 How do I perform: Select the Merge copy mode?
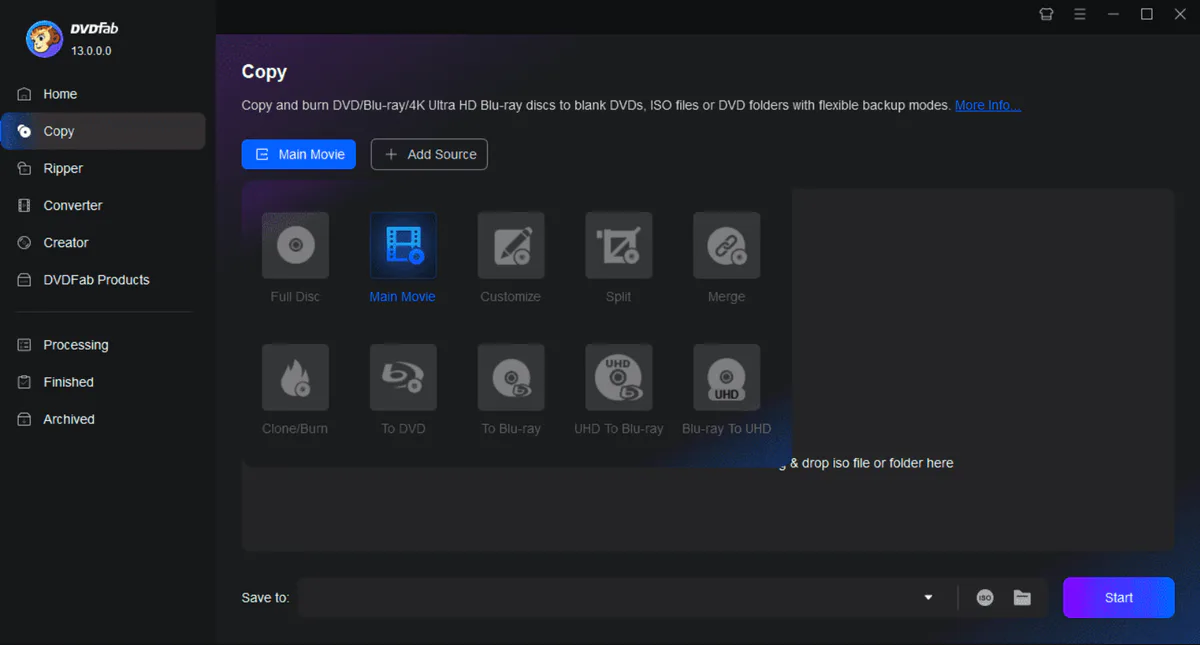click(726, 245)
